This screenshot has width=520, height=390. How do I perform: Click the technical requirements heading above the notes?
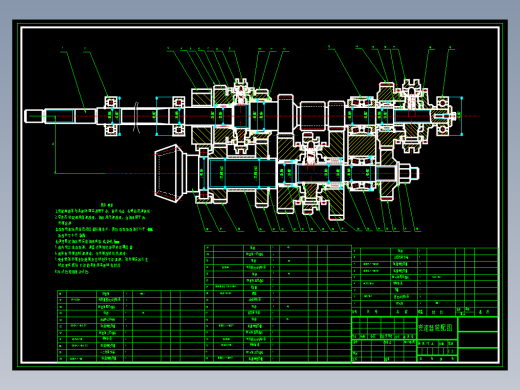[107, 205]
